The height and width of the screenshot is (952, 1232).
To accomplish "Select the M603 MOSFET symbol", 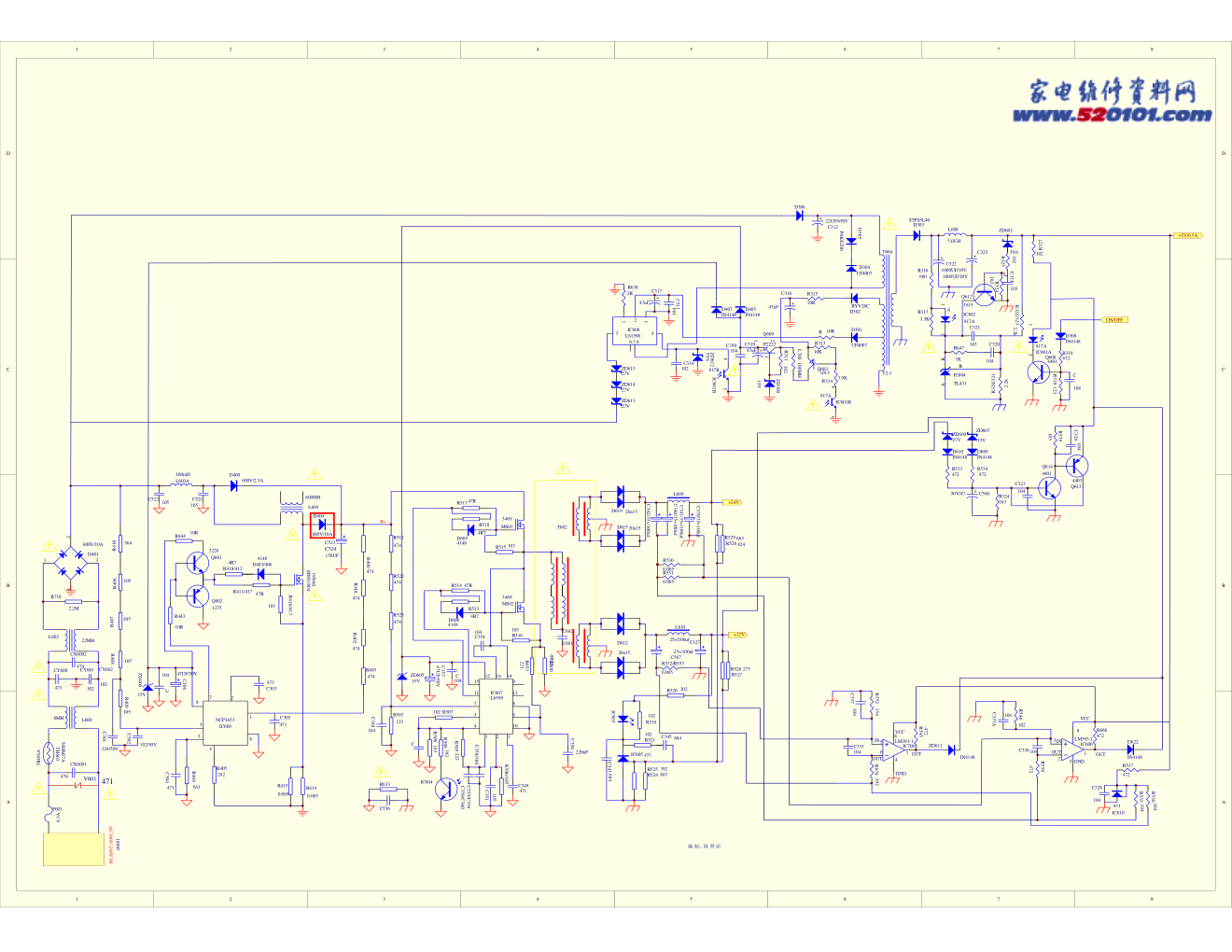I will click(x=522, y=526).
